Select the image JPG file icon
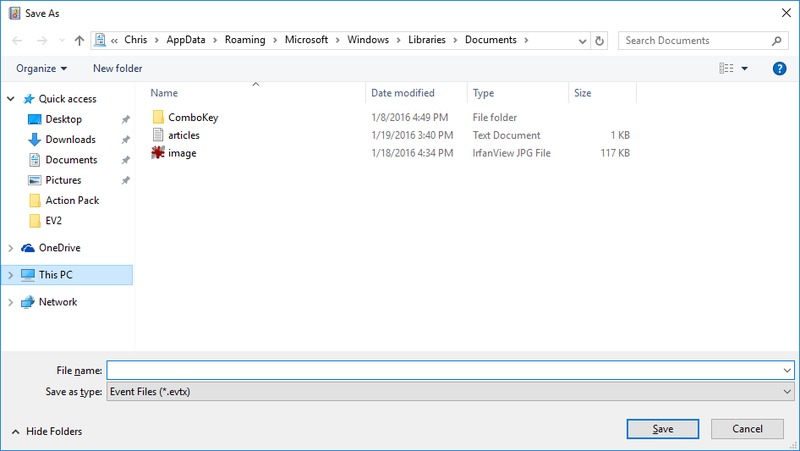800x451 pixels. pos(157,153)
